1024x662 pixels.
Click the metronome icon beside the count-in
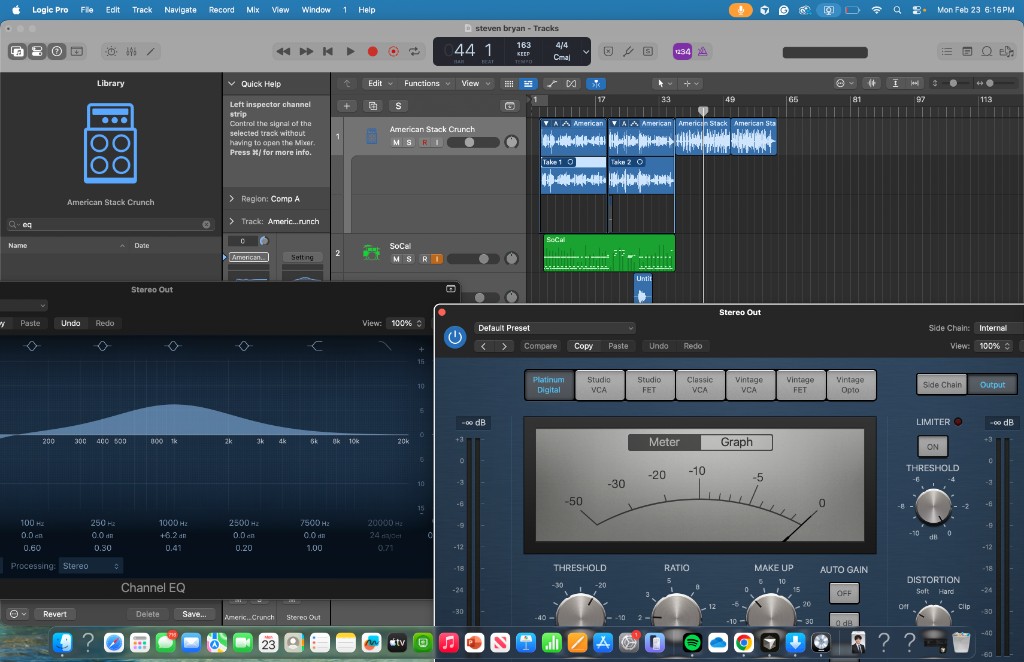point(702,51)
